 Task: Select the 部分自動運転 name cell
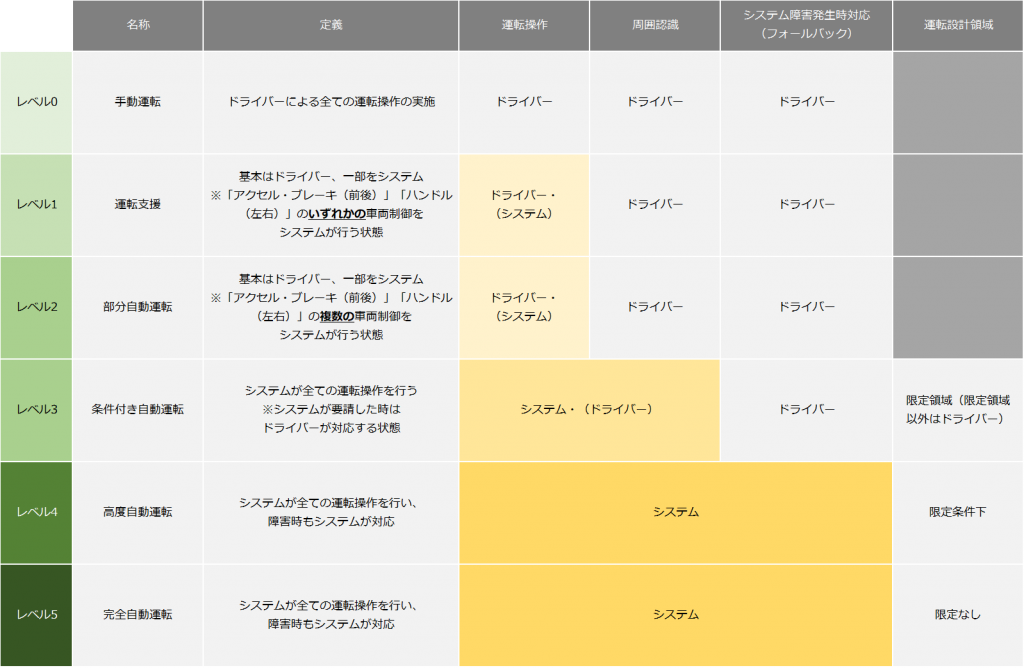137,307
